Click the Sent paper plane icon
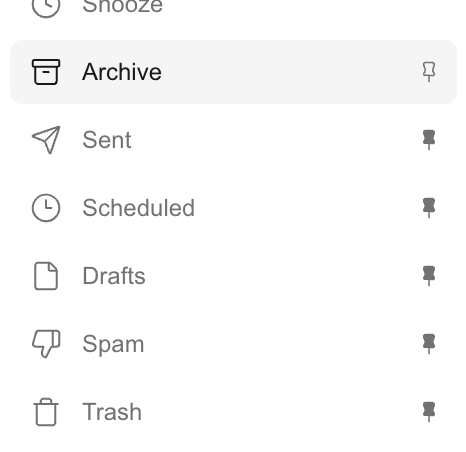Screen dimensions: 466x452 tap(46, 140)
